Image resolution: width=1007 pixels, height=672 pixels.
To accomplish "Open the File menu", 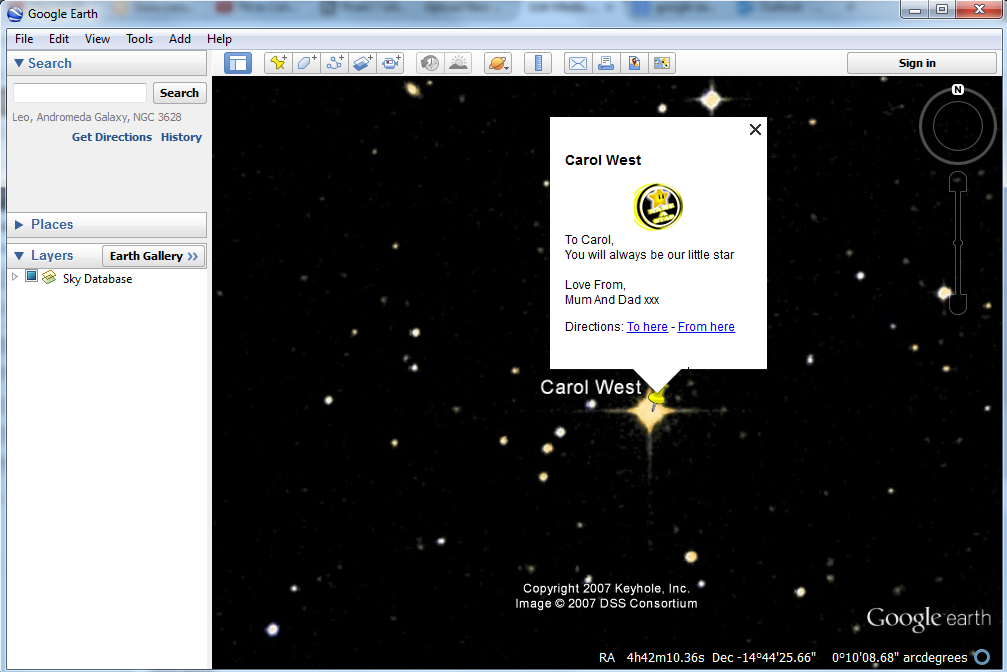I will point(24,39).
